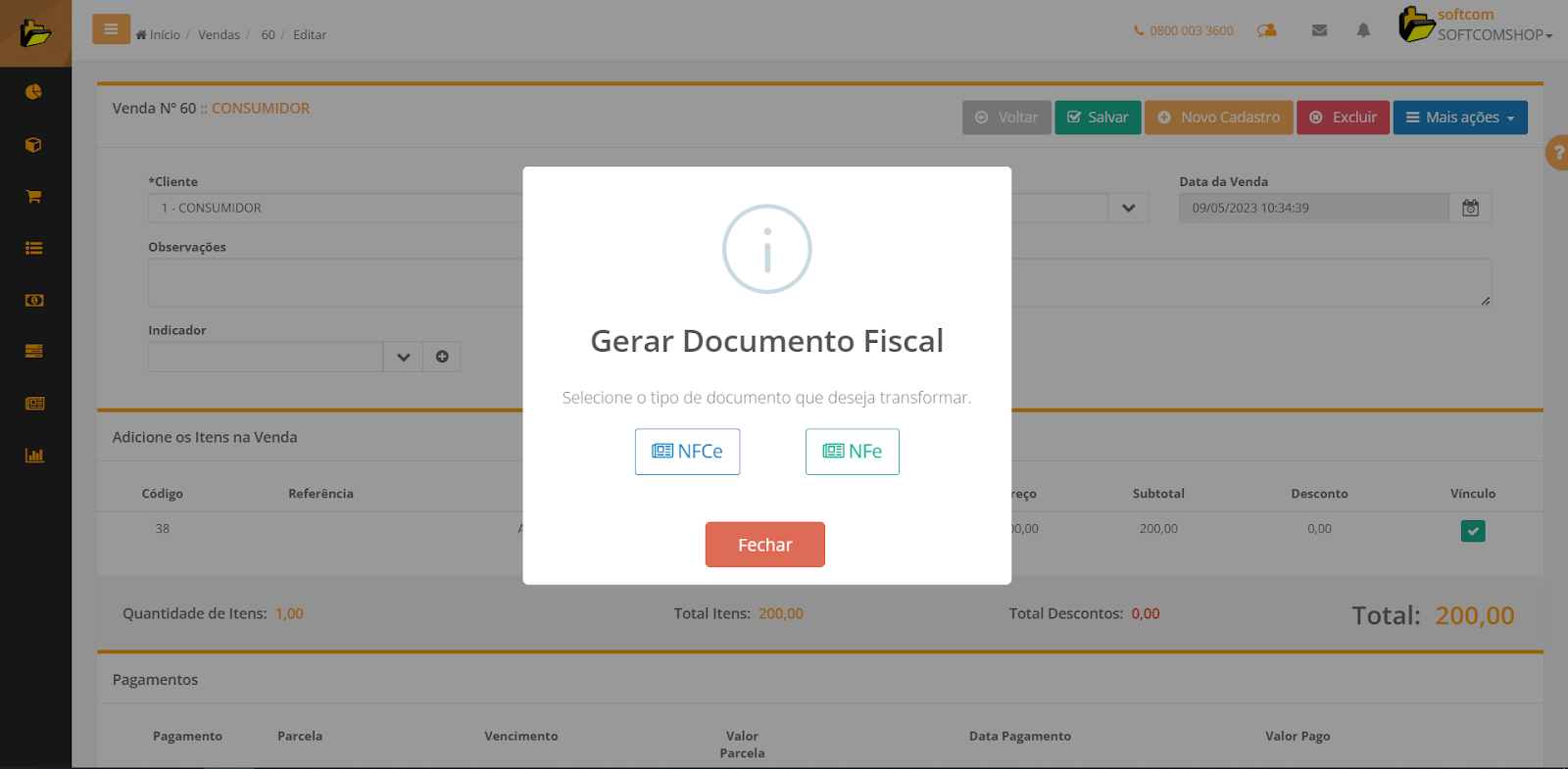Open the envelope messages icon

1319,30
